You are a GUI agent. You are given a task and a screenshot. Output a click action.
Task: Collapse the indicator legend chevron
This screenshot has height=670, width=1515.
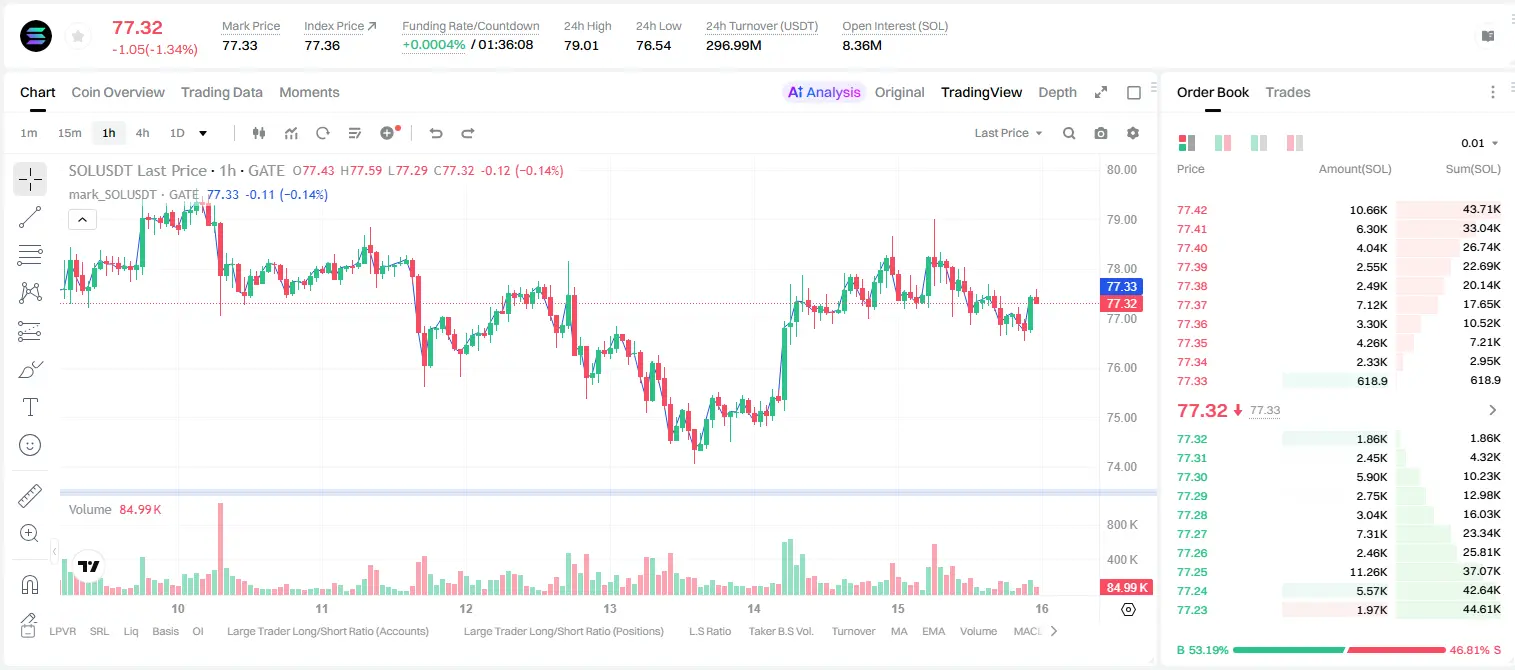82,220
